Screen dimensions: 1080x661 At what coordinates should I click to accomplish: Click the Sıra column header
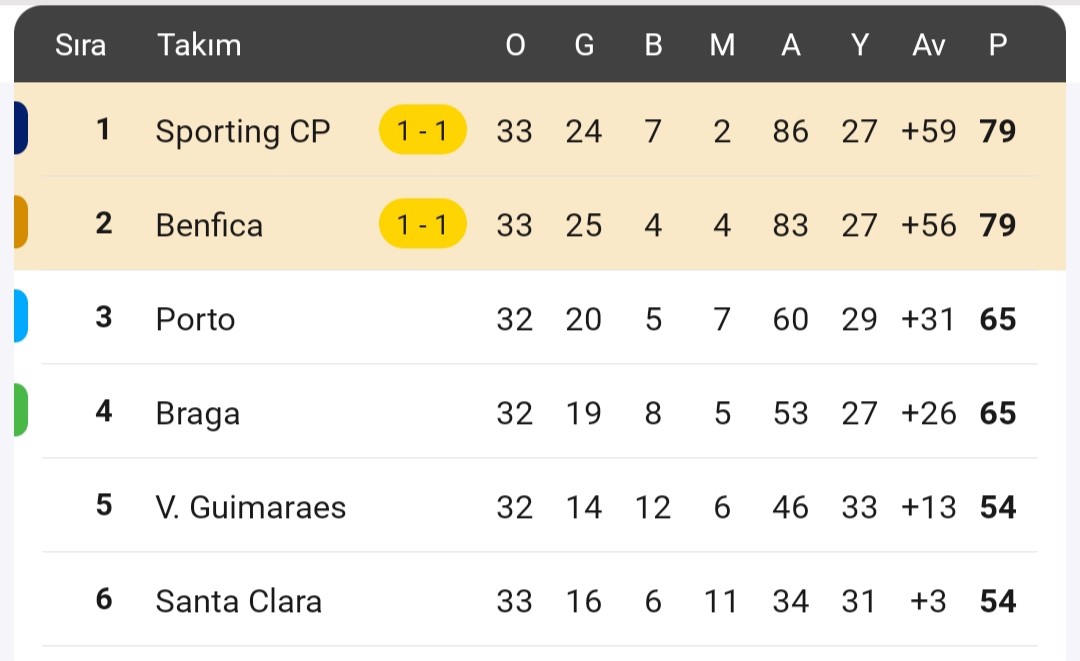pos(81,45)
